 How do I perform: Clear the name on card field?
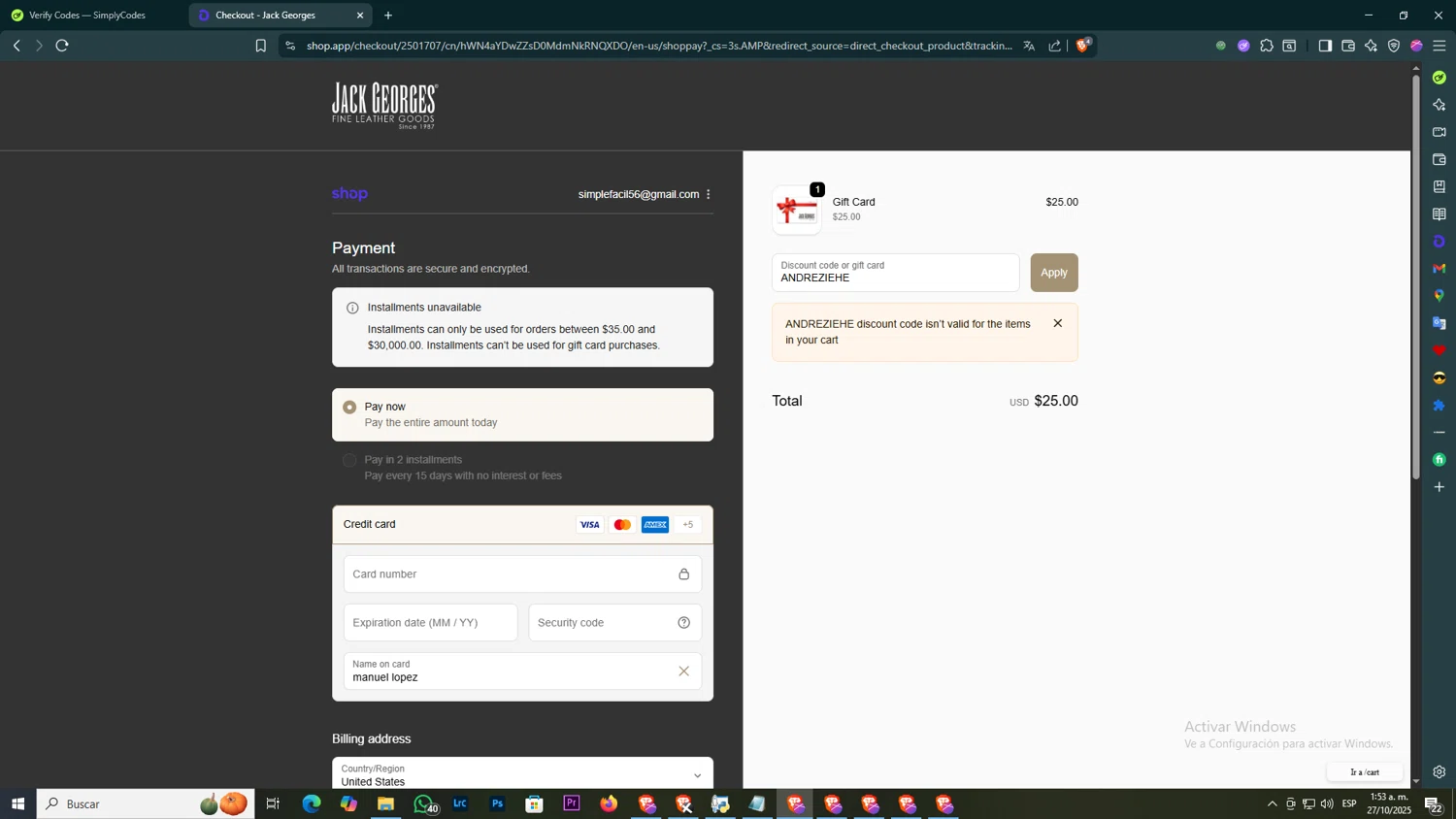click(683, 672)
